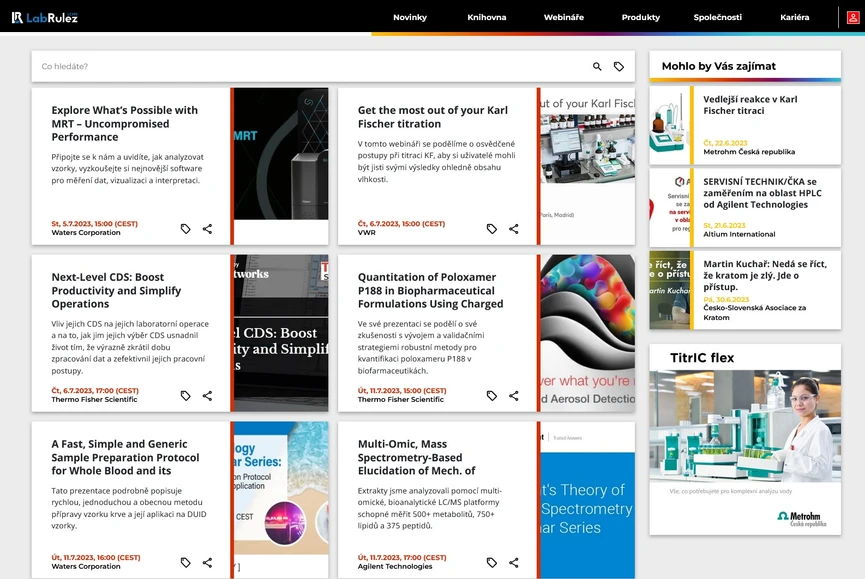Click 'Waters Corporation' on MRT card
Viewport: 865px width, 579px height.
86,233
